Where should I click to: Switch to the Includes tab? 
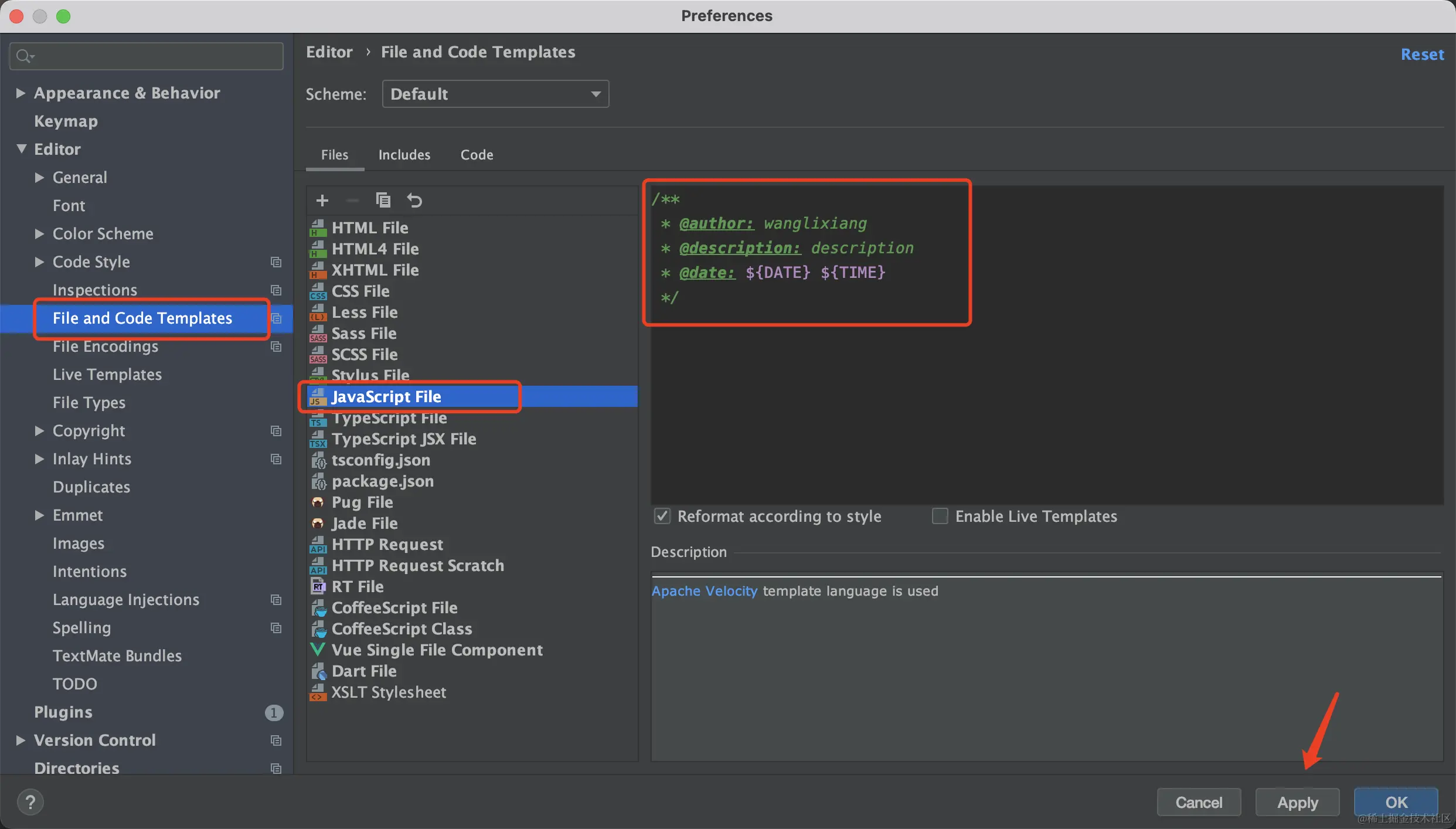[404, 155]
